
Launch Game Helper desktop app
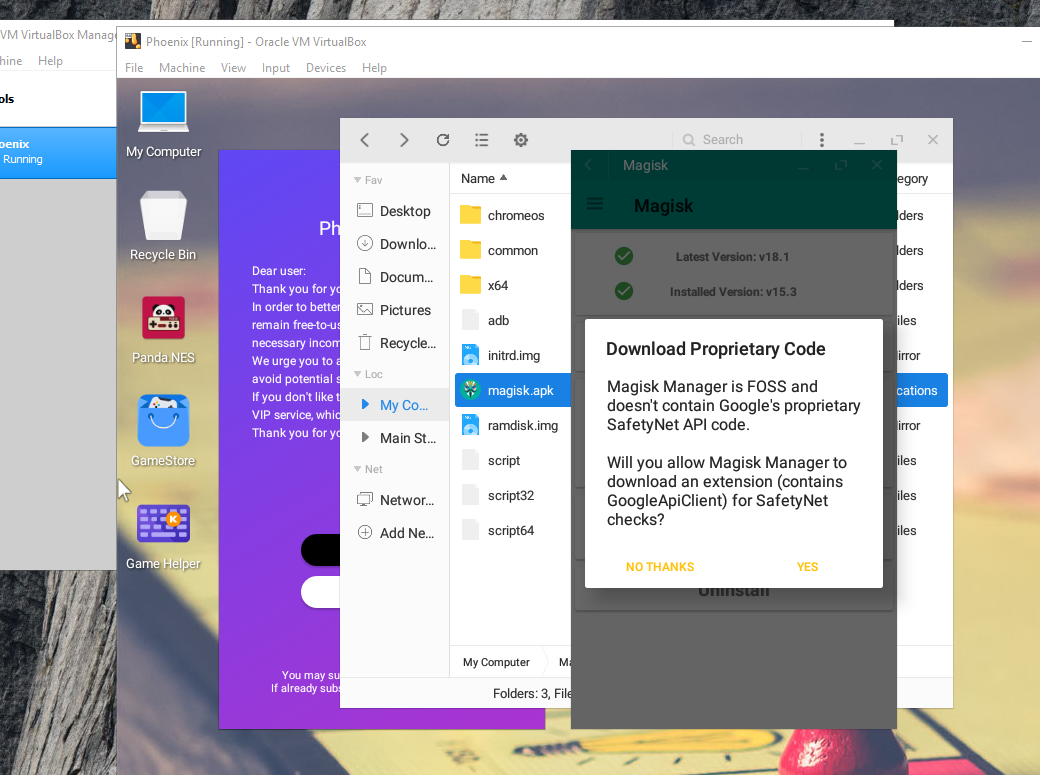click(163, 536)
